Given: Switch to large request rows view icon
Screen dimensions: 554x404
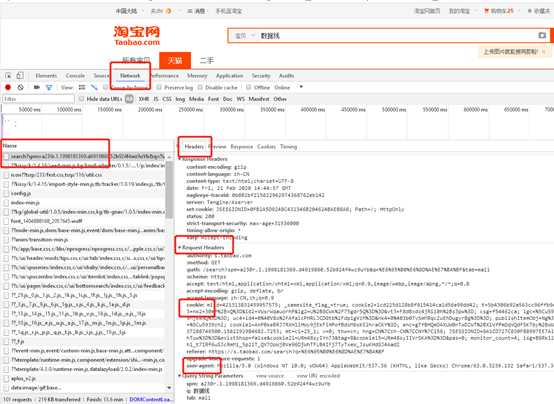Looking at the screenshot, I should pyautogui.click(x=82, y=87).
